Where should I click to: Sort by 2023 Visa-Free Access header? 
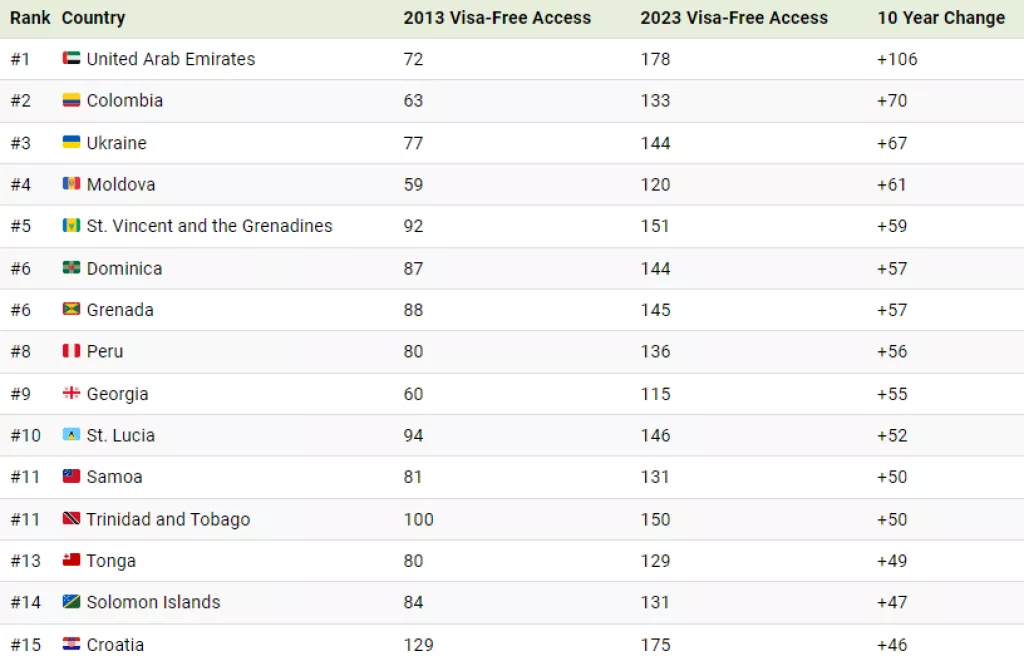(734, 18)
